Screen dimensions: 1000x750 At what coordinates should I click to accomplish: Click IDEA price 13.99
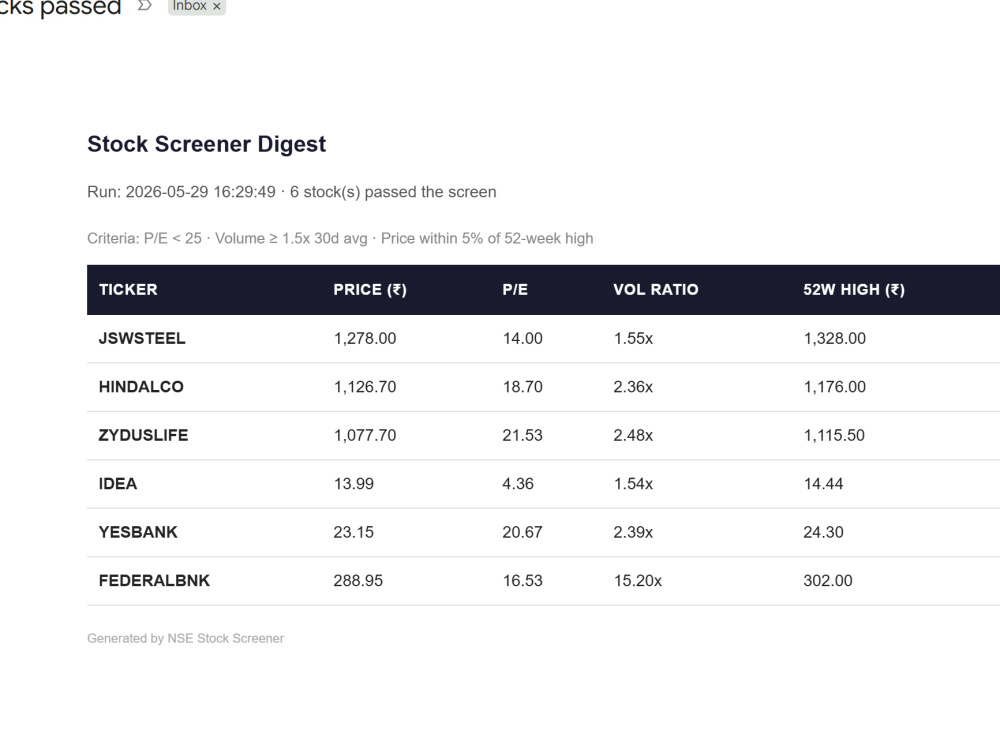pyautogui.click(x=354, y=484)
